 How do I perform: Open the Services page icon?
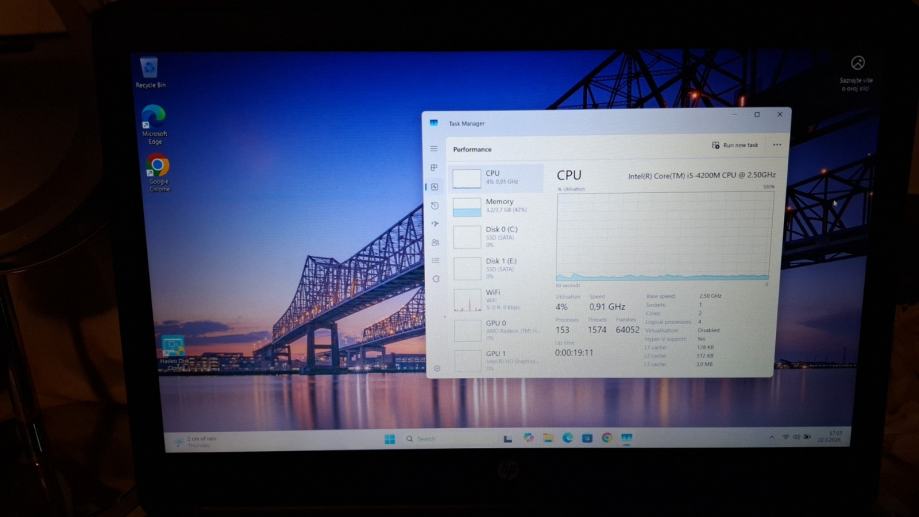(435, 279)
